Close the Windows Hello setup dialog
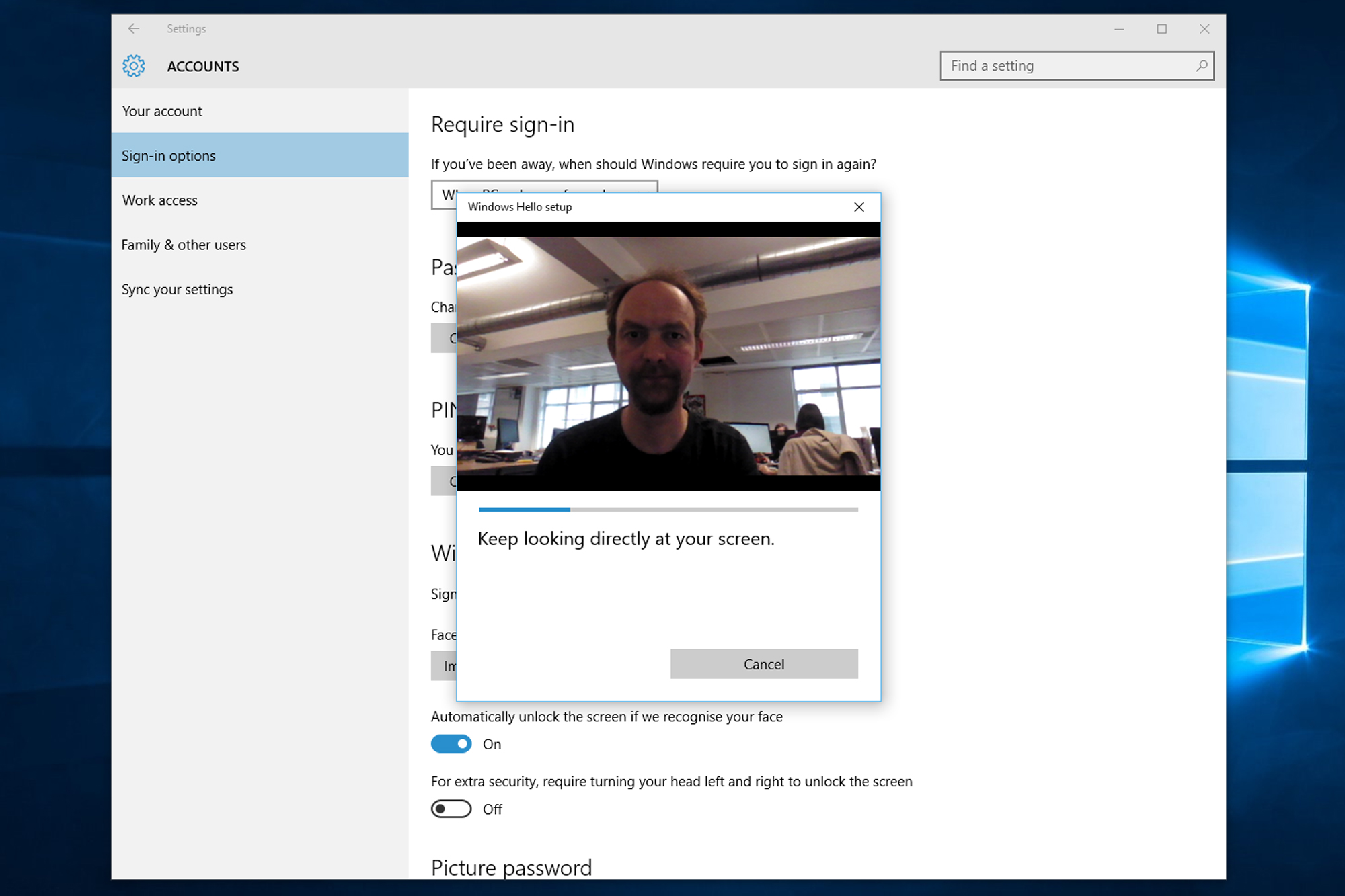1345x896 pixels. coord(859,207)
